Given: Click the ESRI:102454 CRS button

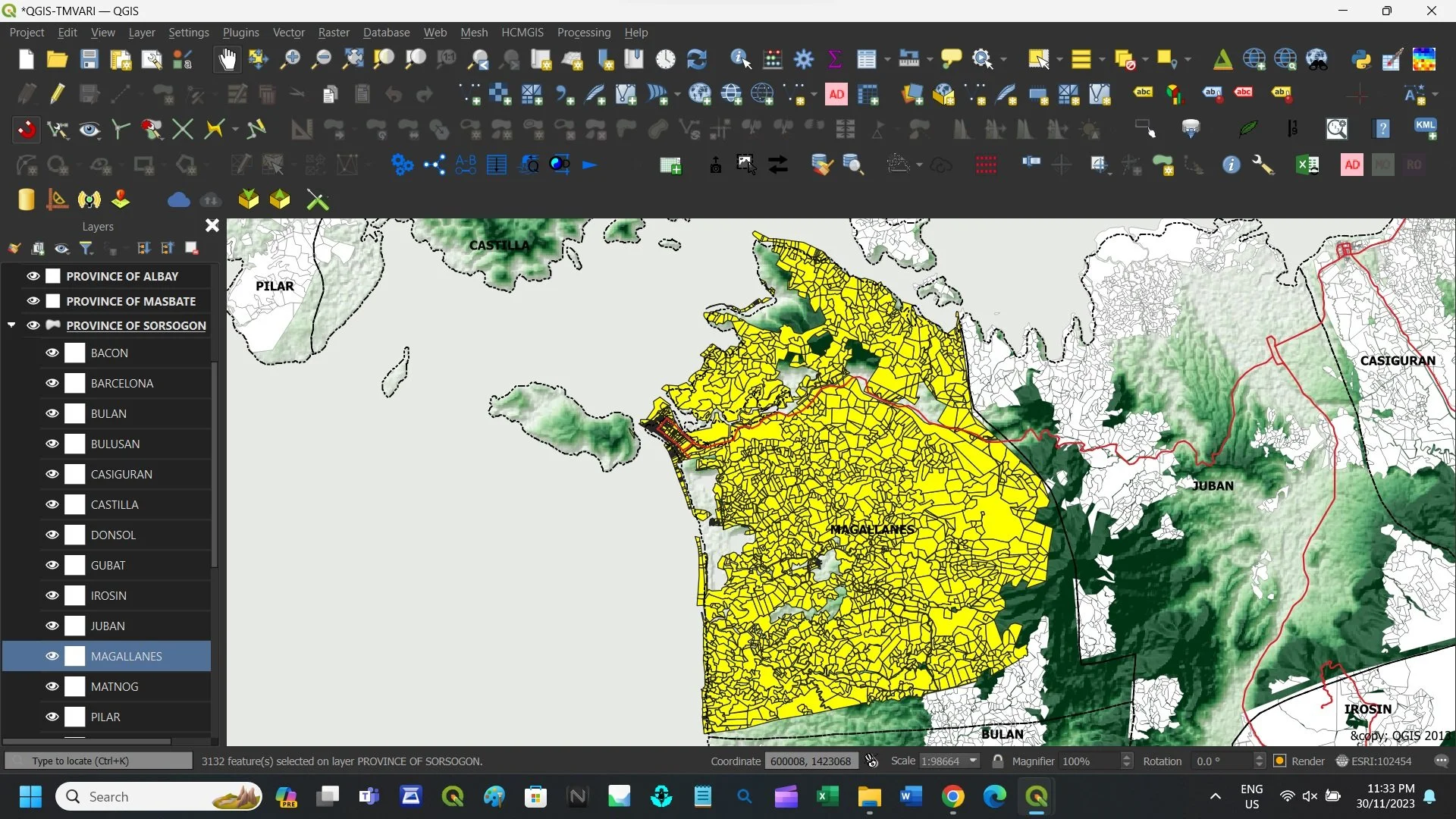Looking at the screenshot, I should point(1374,761).
